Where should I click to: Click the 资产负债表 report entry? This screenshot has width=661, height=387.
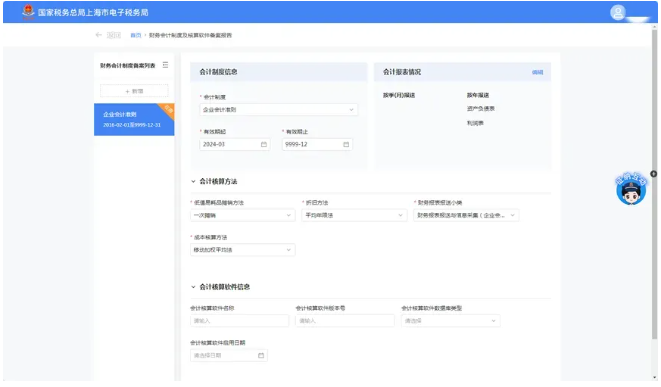point(481,109)
